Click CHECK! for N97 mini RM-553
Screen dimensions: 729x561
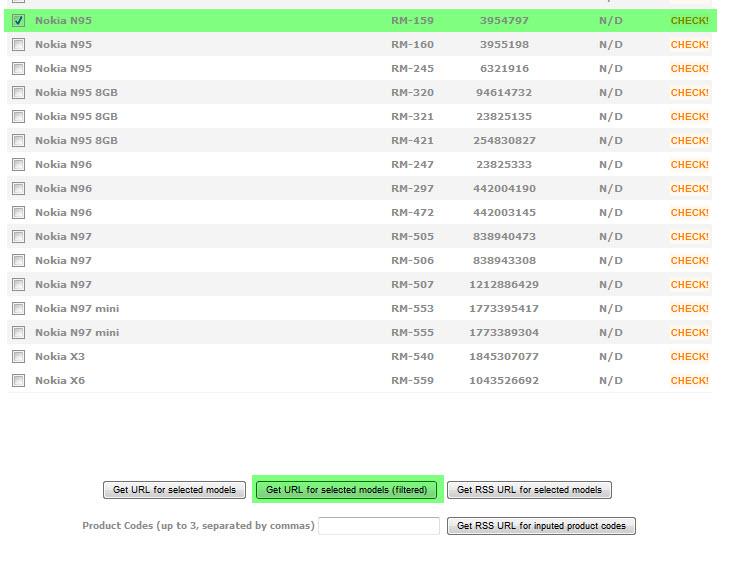[x=689, y=309]
